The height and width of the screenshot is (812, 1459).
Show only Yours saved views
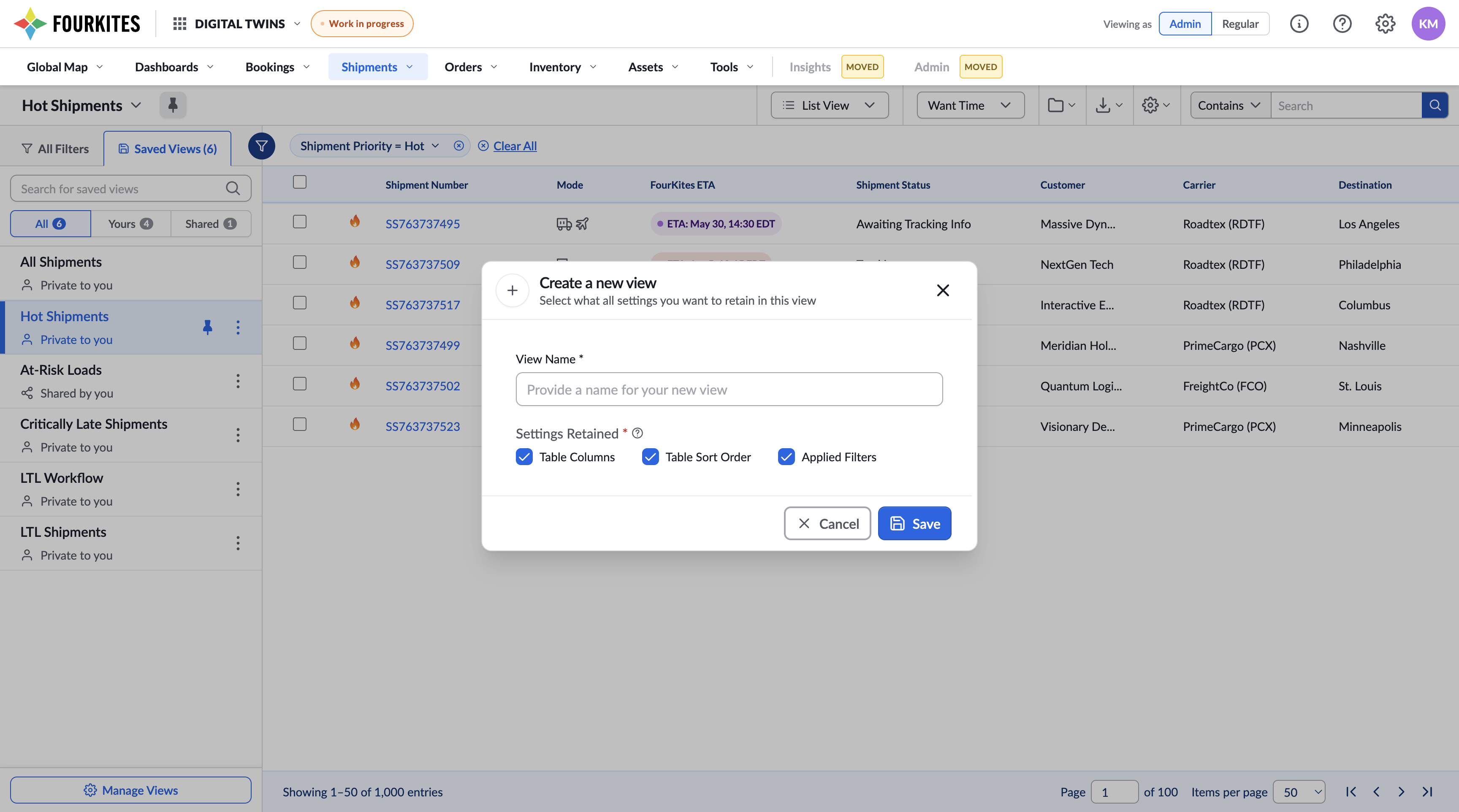(131, 224)
